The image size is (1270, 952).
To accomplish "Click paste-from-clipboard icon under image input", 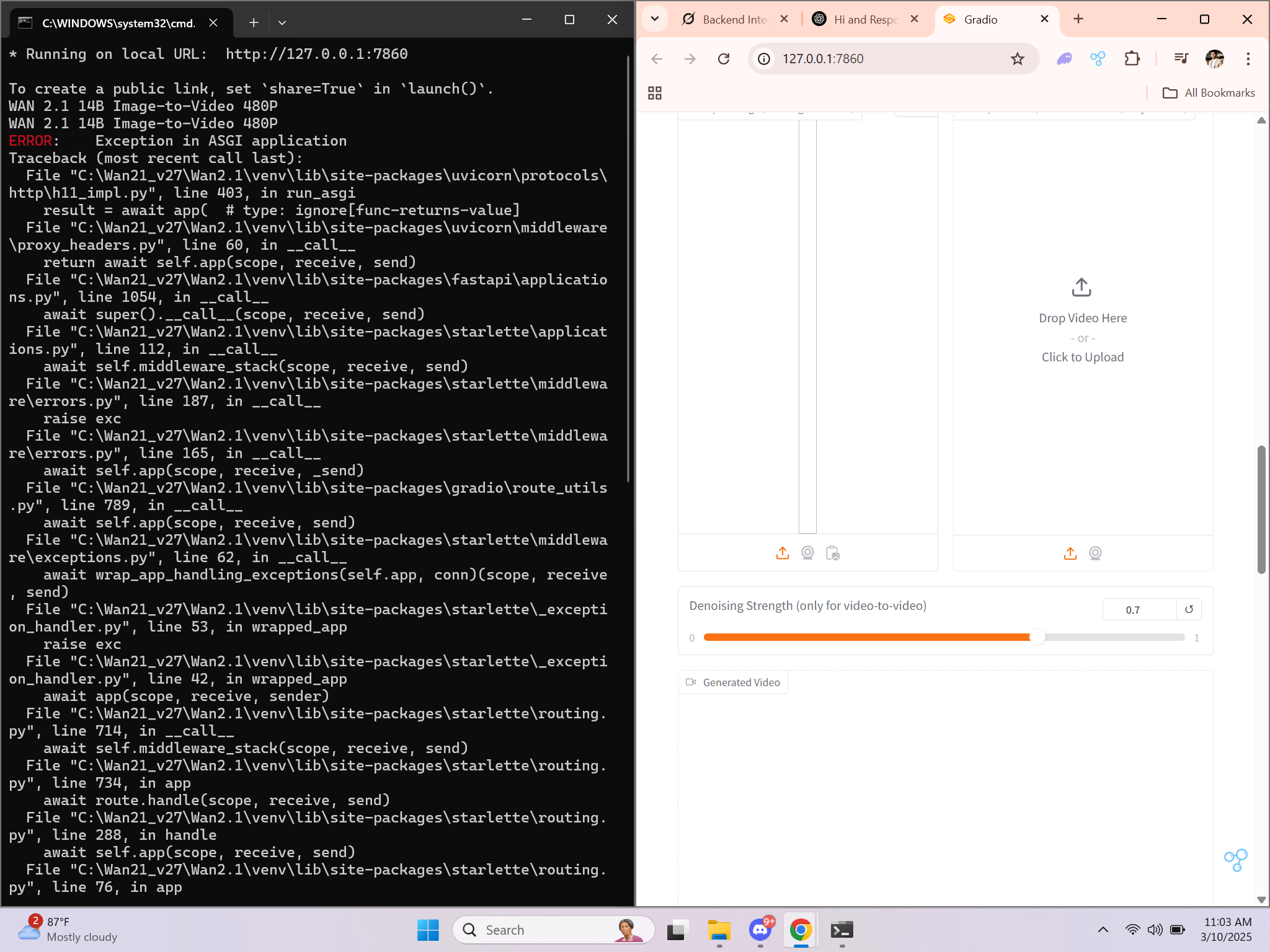I will 833,553.
